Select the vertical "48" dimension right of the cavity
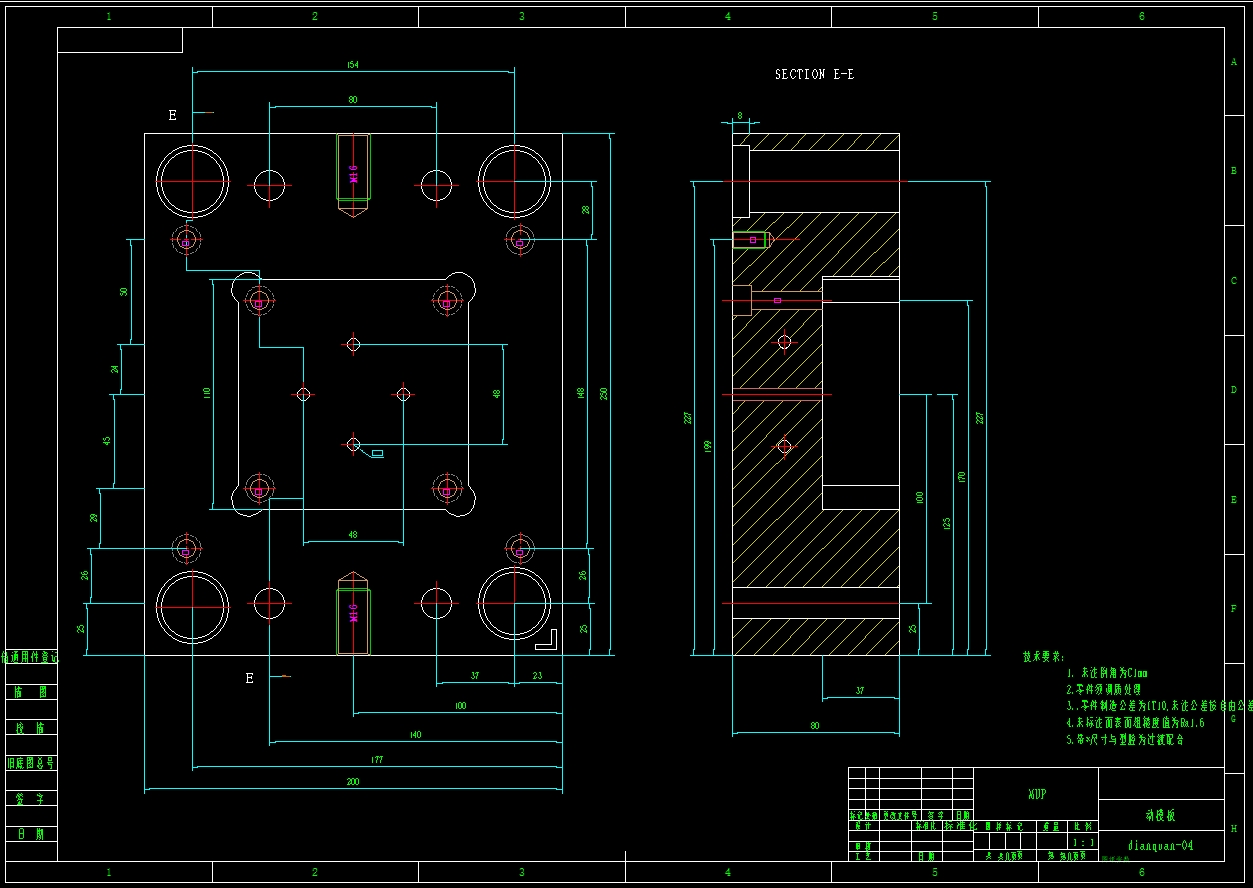This screenshot has height=888, width=1253. click(497, 394)
